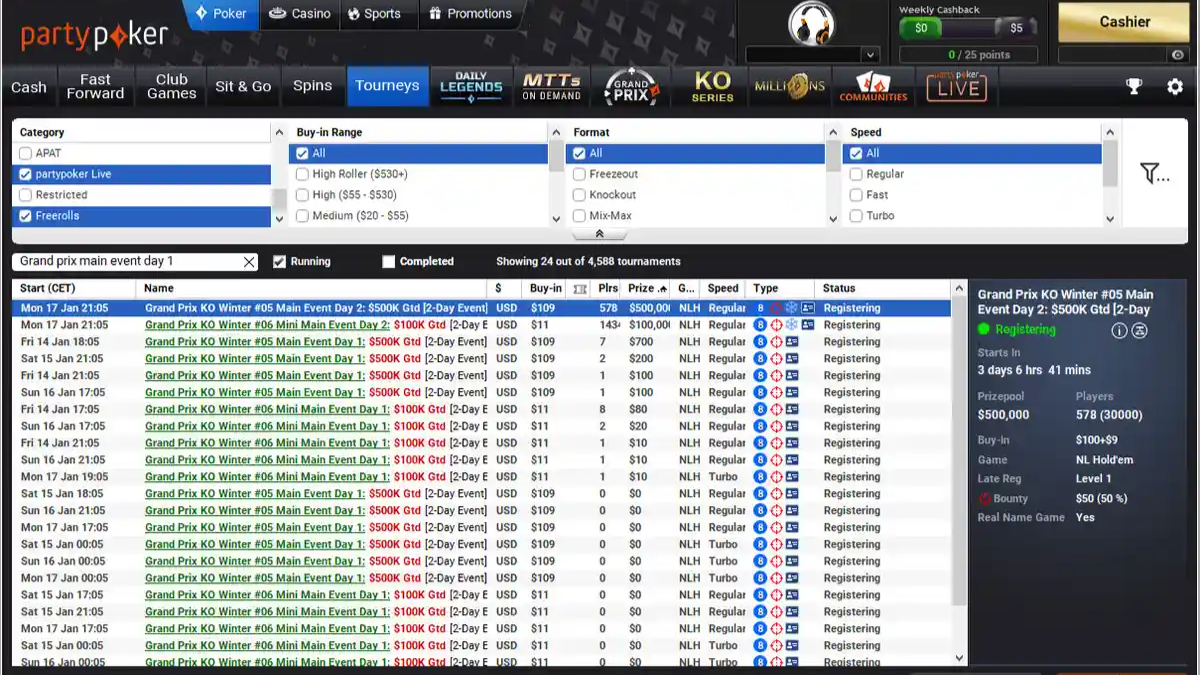Uncheck the Freerolls category filter
This screenshot has width=1200, height=675.
pyautogui.click(x=26, y=216)
